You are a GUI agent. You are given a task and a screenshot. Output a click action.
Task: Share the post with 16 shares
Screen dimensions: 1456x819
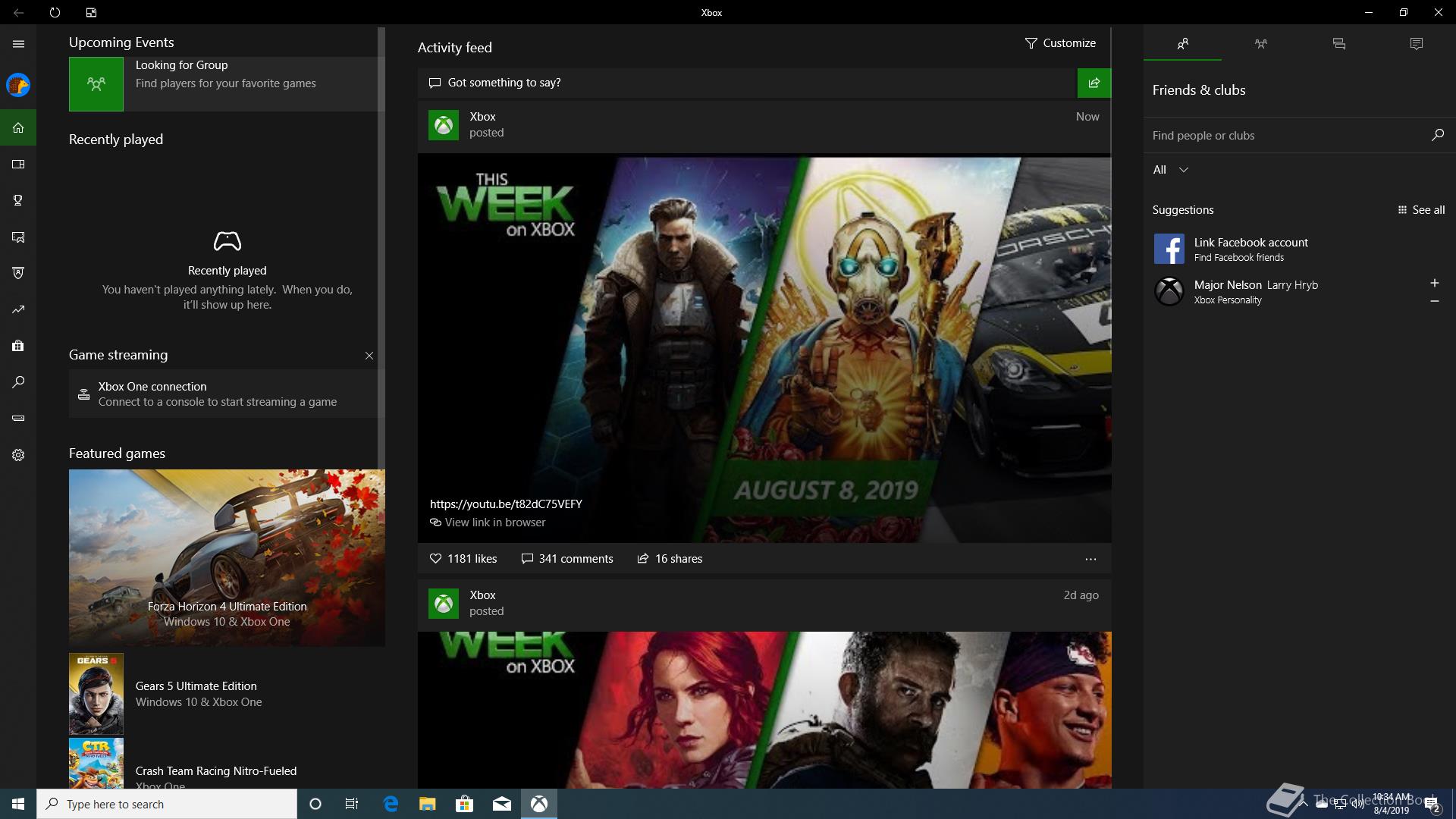[670, 559]
